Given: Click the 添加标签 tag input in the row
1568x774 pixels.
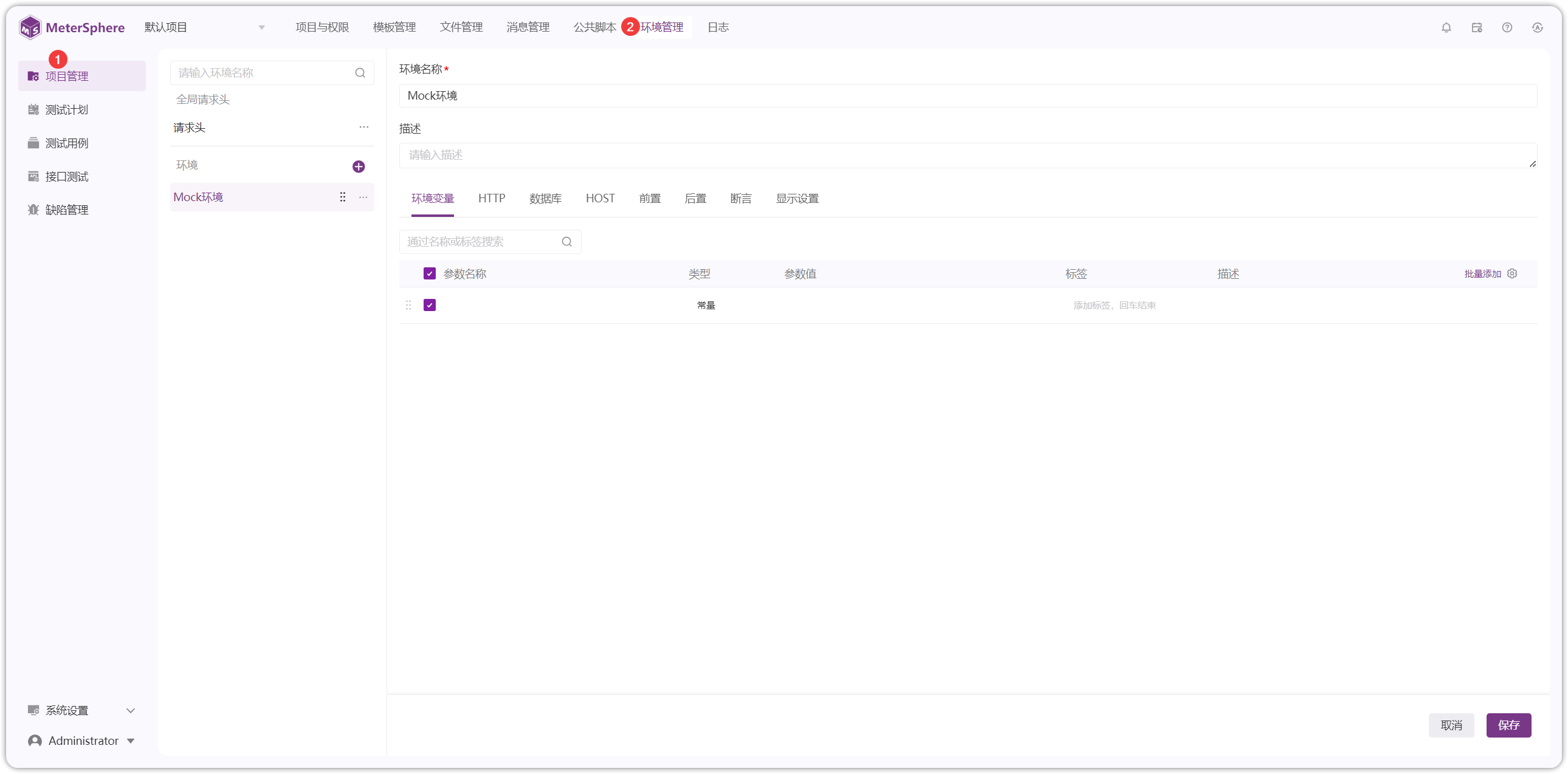Looking at the screenshot, I should click(x=1114, y=306).
